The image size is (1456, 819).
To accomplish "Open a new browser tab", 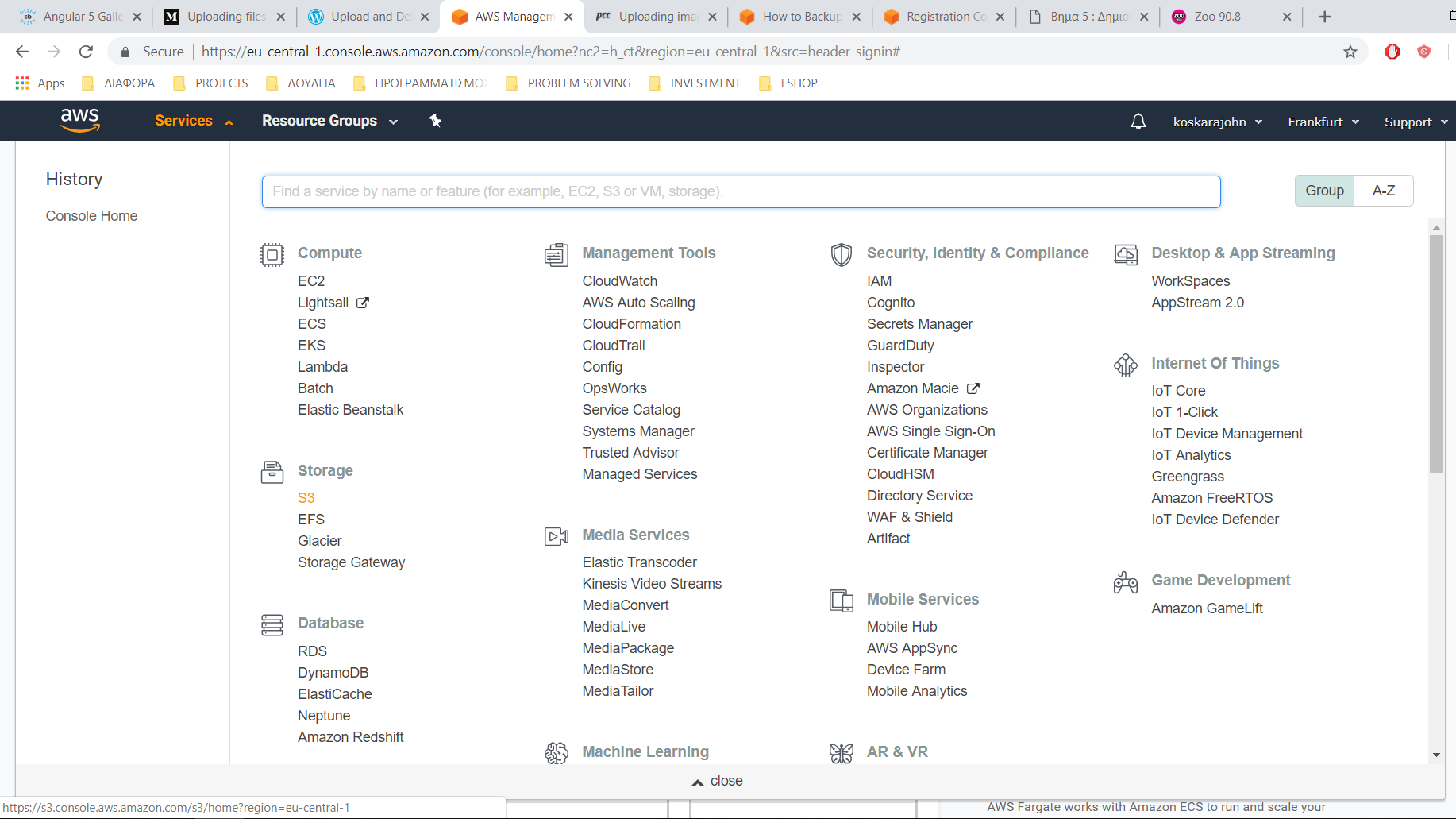I will (1324, 17).
